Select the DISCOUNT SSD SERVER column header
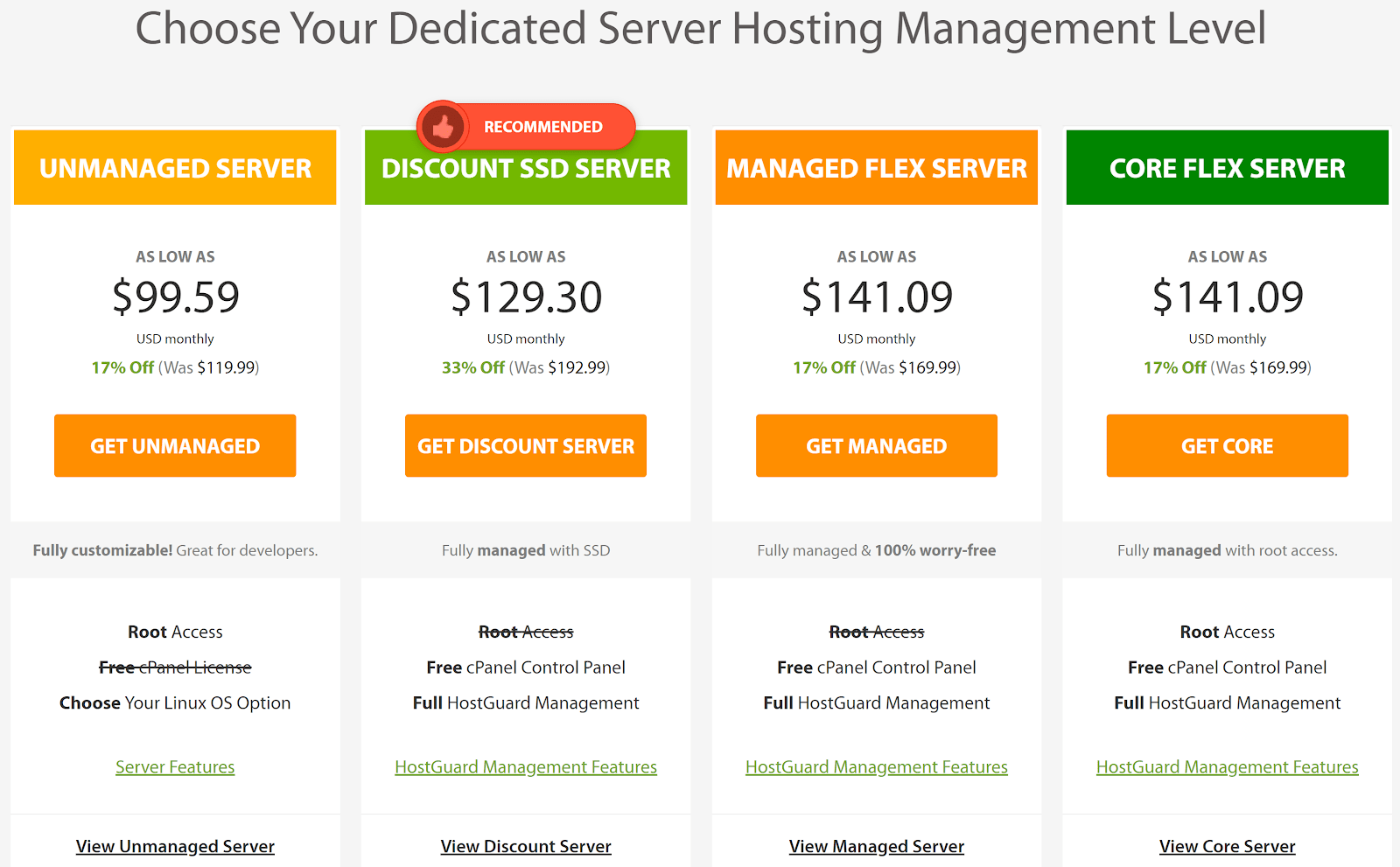This screenshot has height=867, width=1400. pos(525,167)
